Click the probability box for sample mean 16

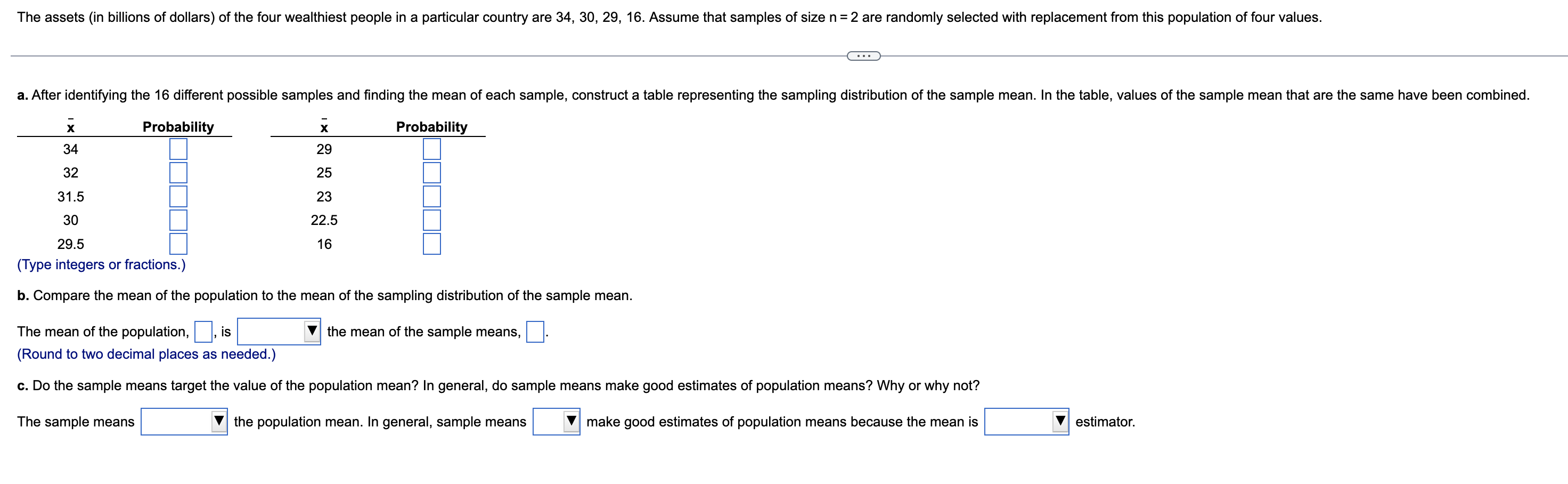pyautogui.click(x=431, y=243)
